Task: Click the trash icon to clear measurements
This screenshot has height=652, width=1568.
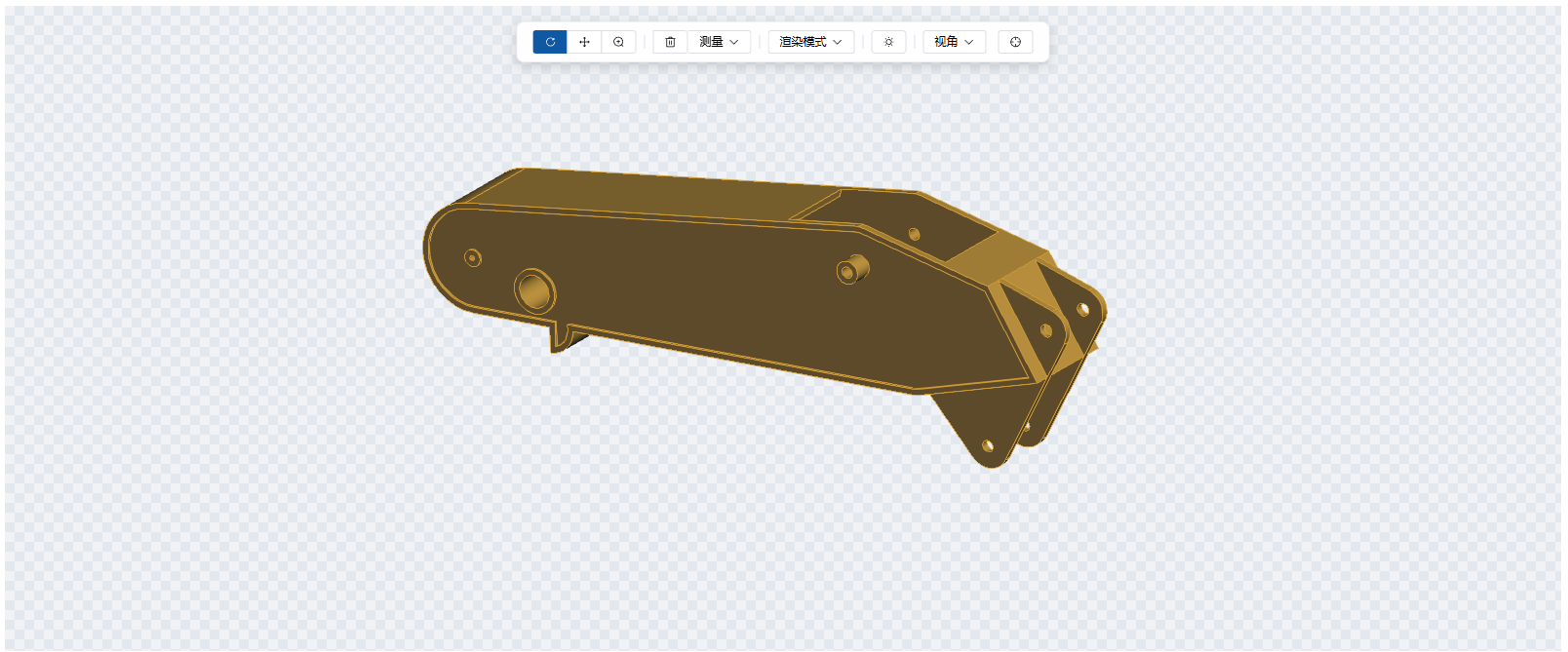Action: [x=670, y=42]
